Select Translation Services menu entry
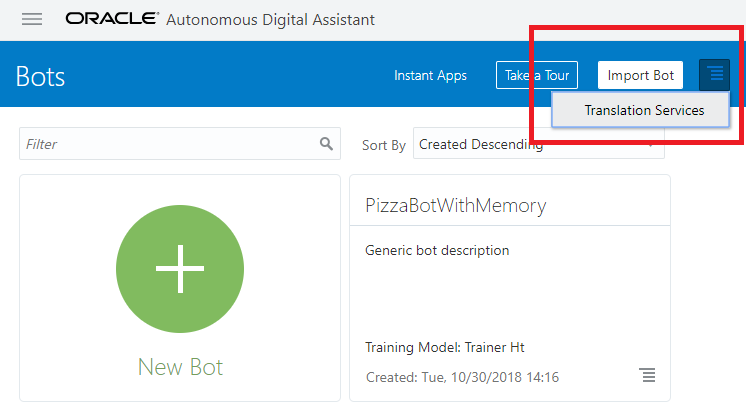This screenshot has width=746, height=407. tap(640, 110)
